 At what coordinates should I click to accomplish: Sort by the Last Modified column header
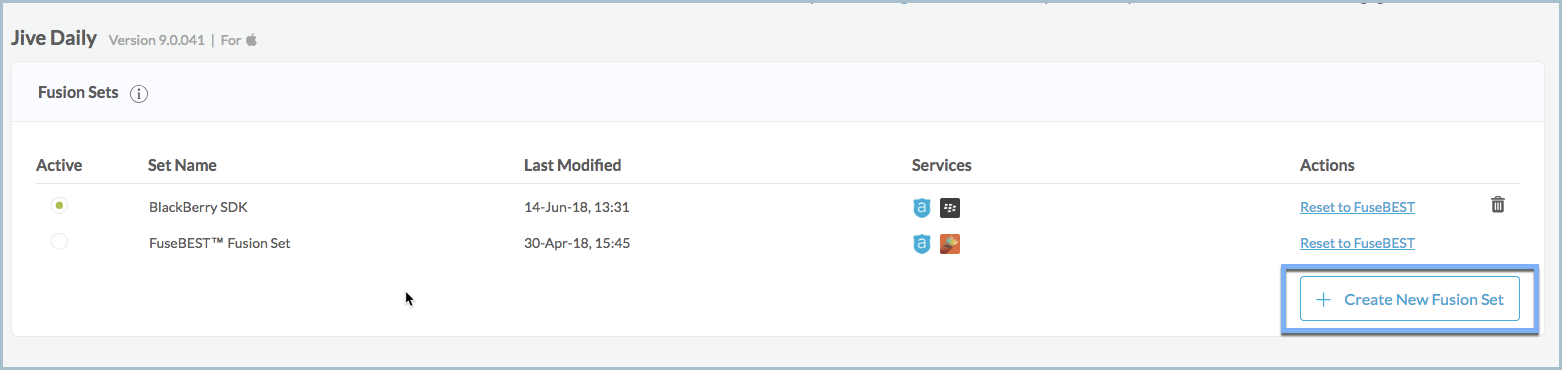coord(572,165)
